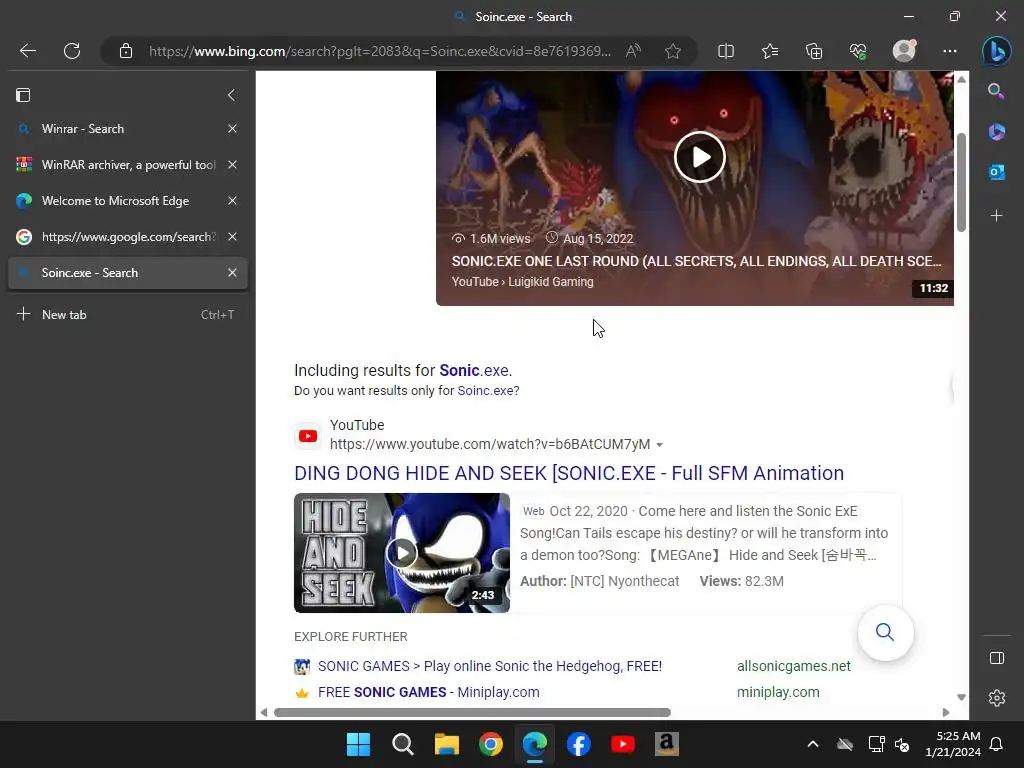Refresh the current Bing page
This screenshot has height=768, width=1024.
pos(72,51)
